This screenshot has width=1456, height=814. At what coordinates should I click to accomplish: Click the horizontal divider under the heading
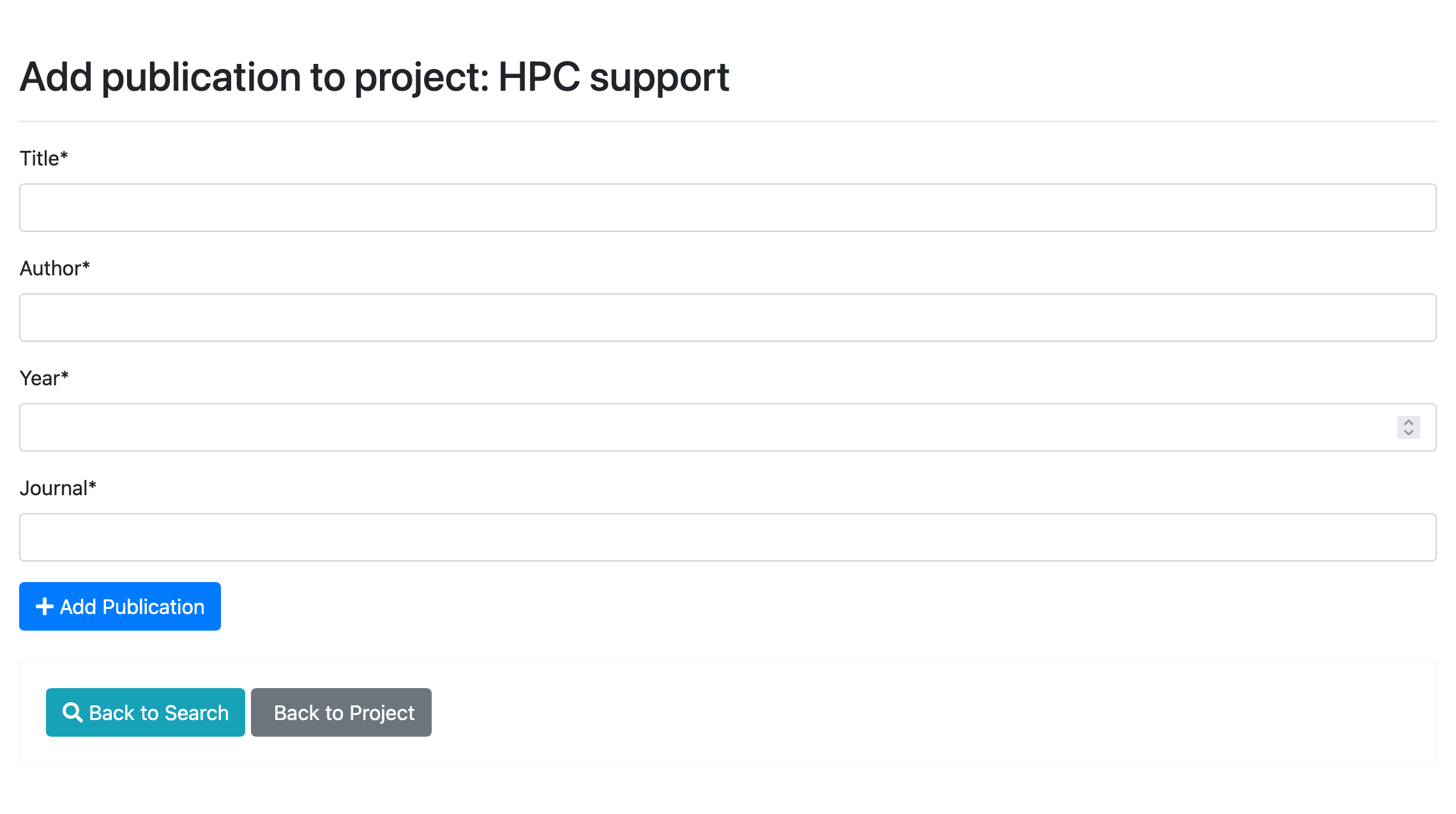727,121
